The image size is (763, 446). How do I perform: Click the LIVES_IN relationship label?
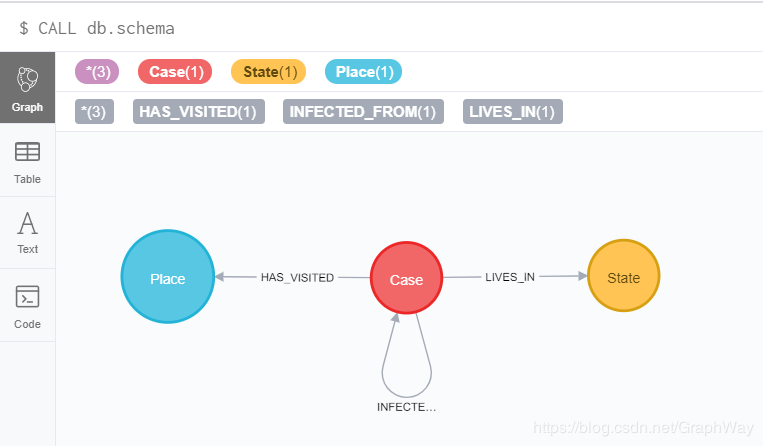(x=510, y=277)
